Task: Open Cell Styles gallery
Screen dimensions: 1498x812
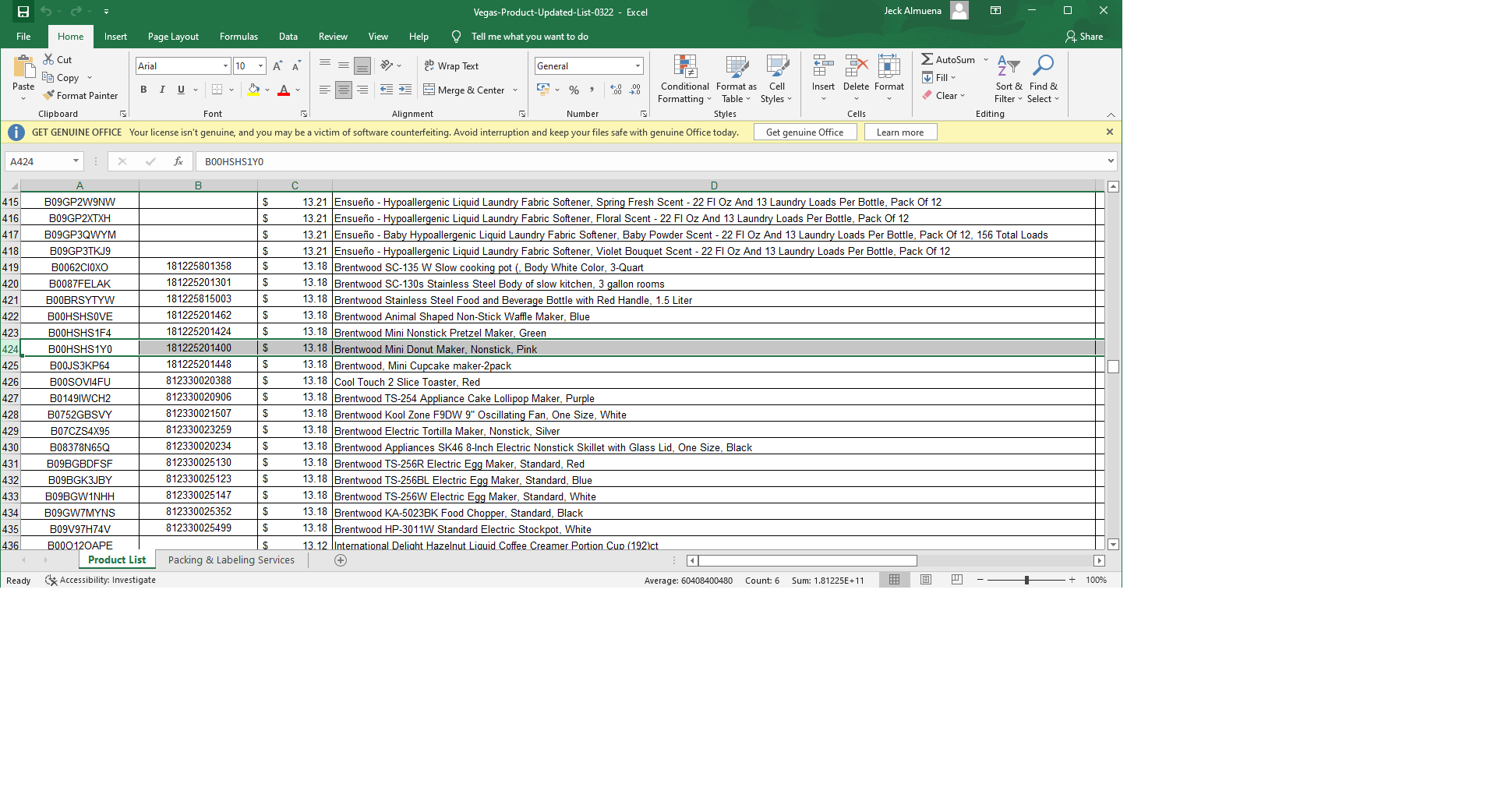Action: (776, 79)
